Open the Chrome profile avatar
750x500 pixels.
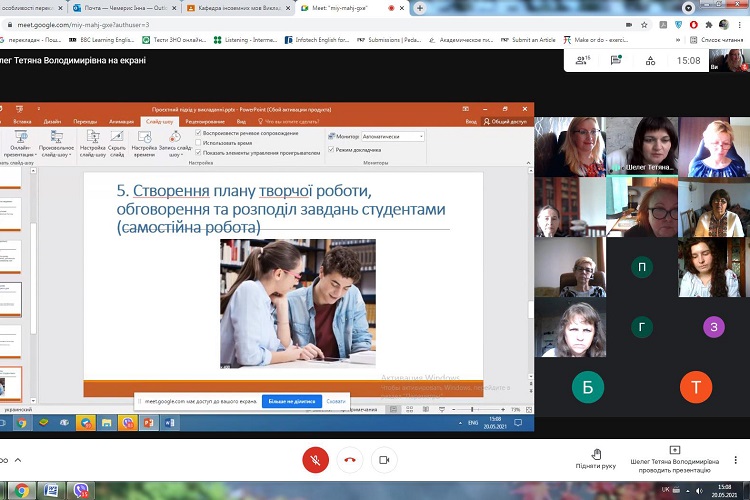click(724, 24)
